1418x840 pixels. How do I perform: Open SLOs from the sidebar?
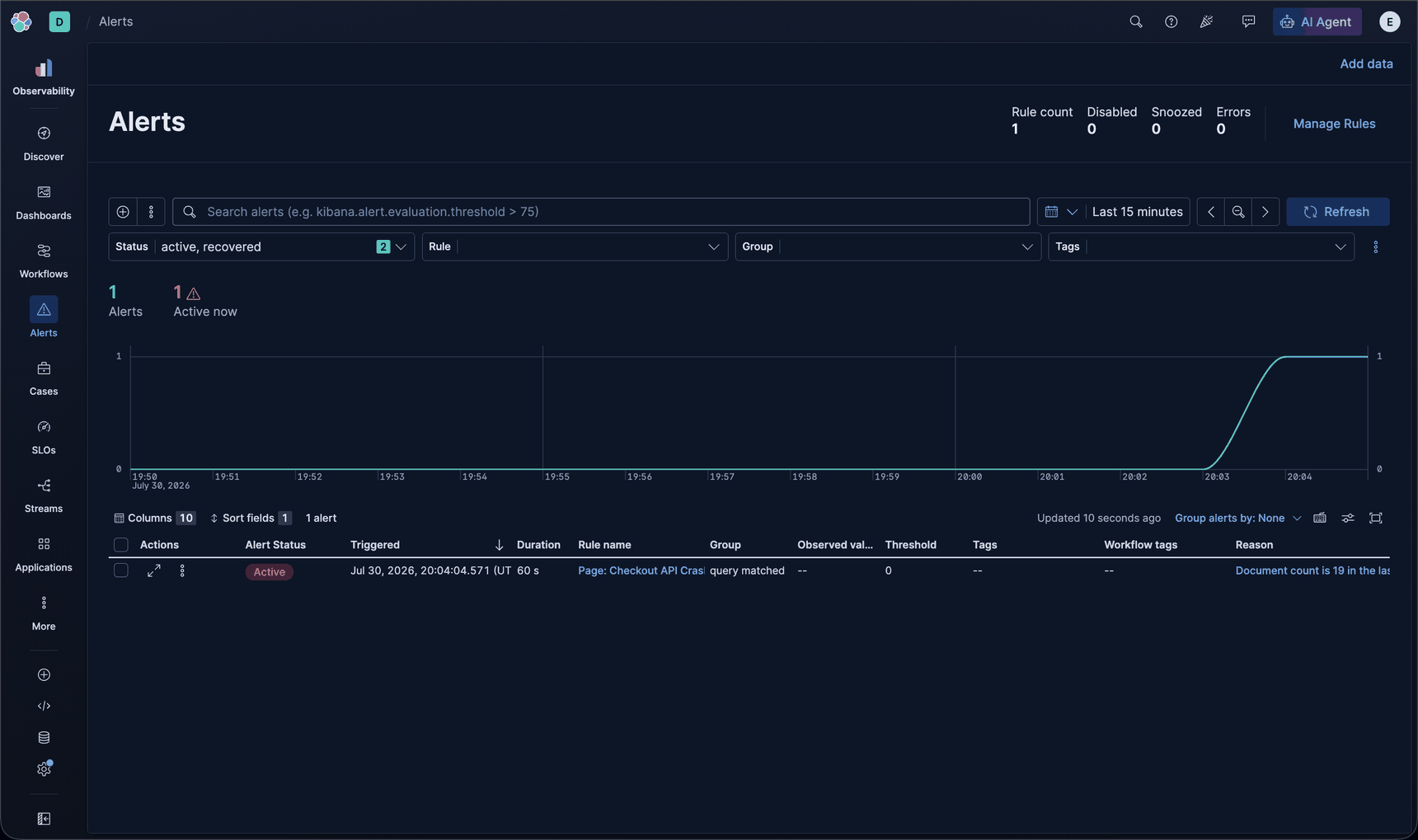[44, 437]
